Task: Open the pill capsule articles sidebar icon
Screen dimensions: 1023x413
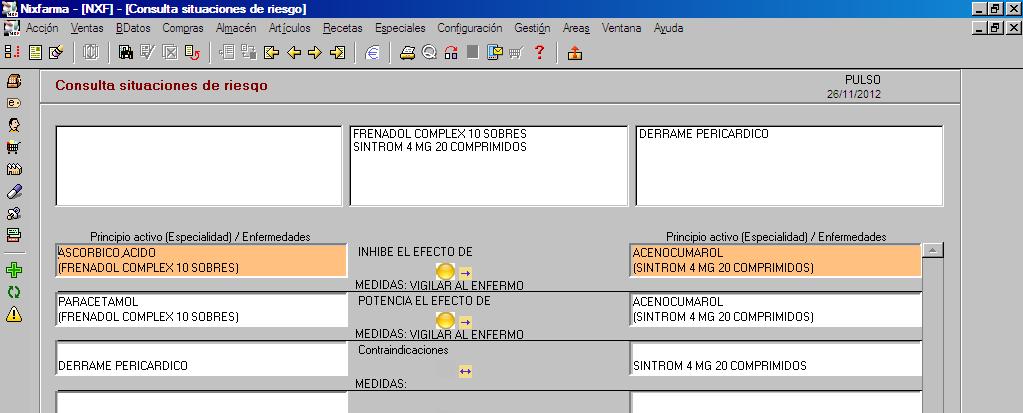Action: click(x=14, y=191)
